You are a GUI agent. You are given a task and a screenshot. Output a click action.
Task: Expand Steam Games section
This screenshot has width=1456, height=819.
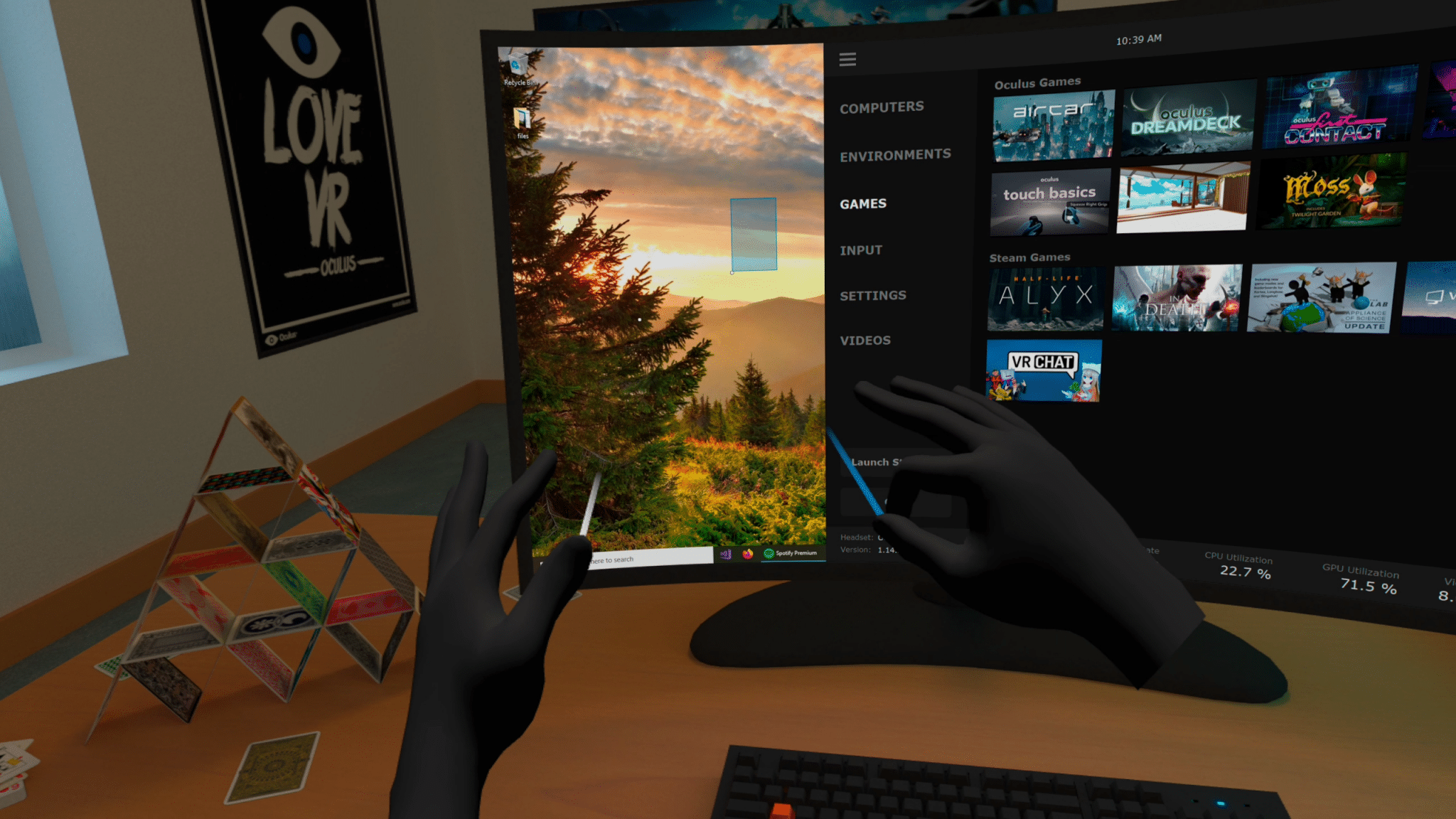1027,257
